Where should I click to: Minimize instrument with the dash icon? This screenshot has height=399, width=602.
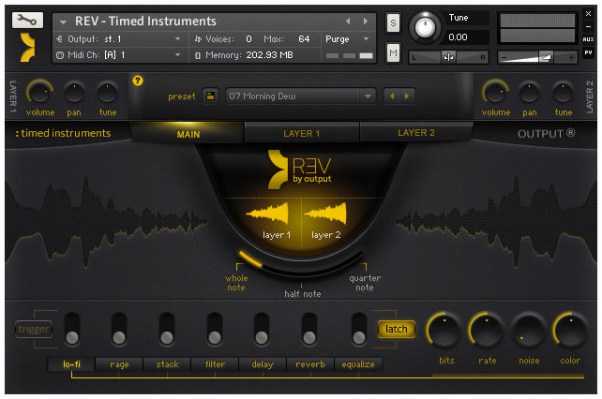coord(588,27)
